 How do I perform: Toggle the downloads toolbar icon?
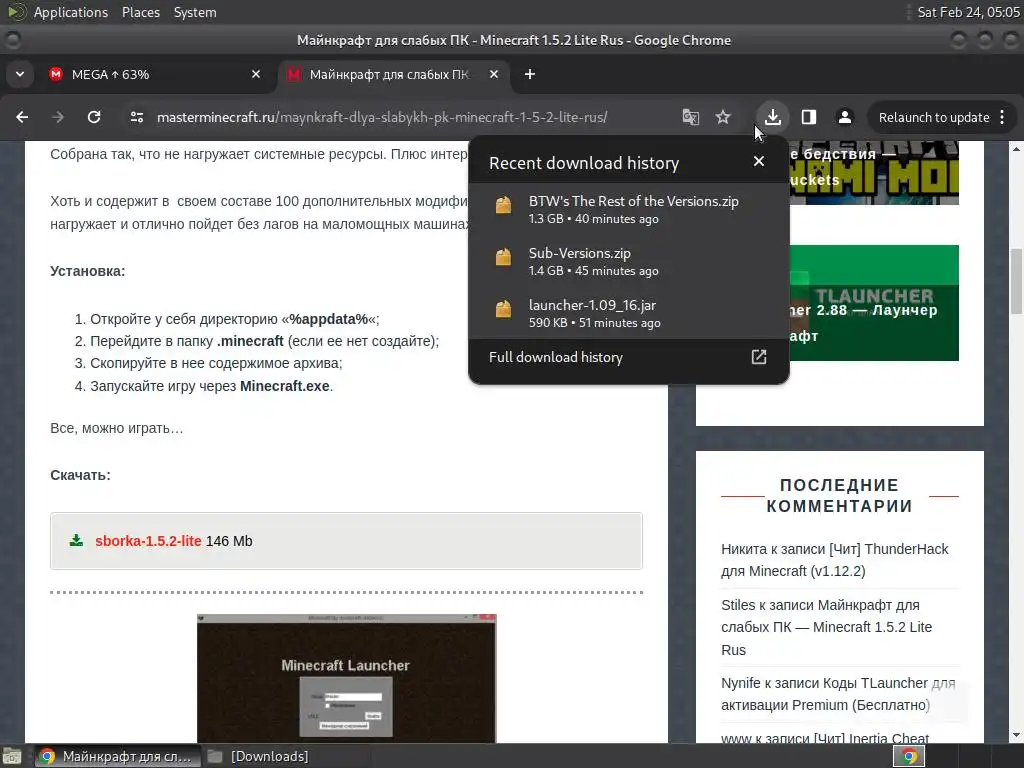(x=773, y=117)
